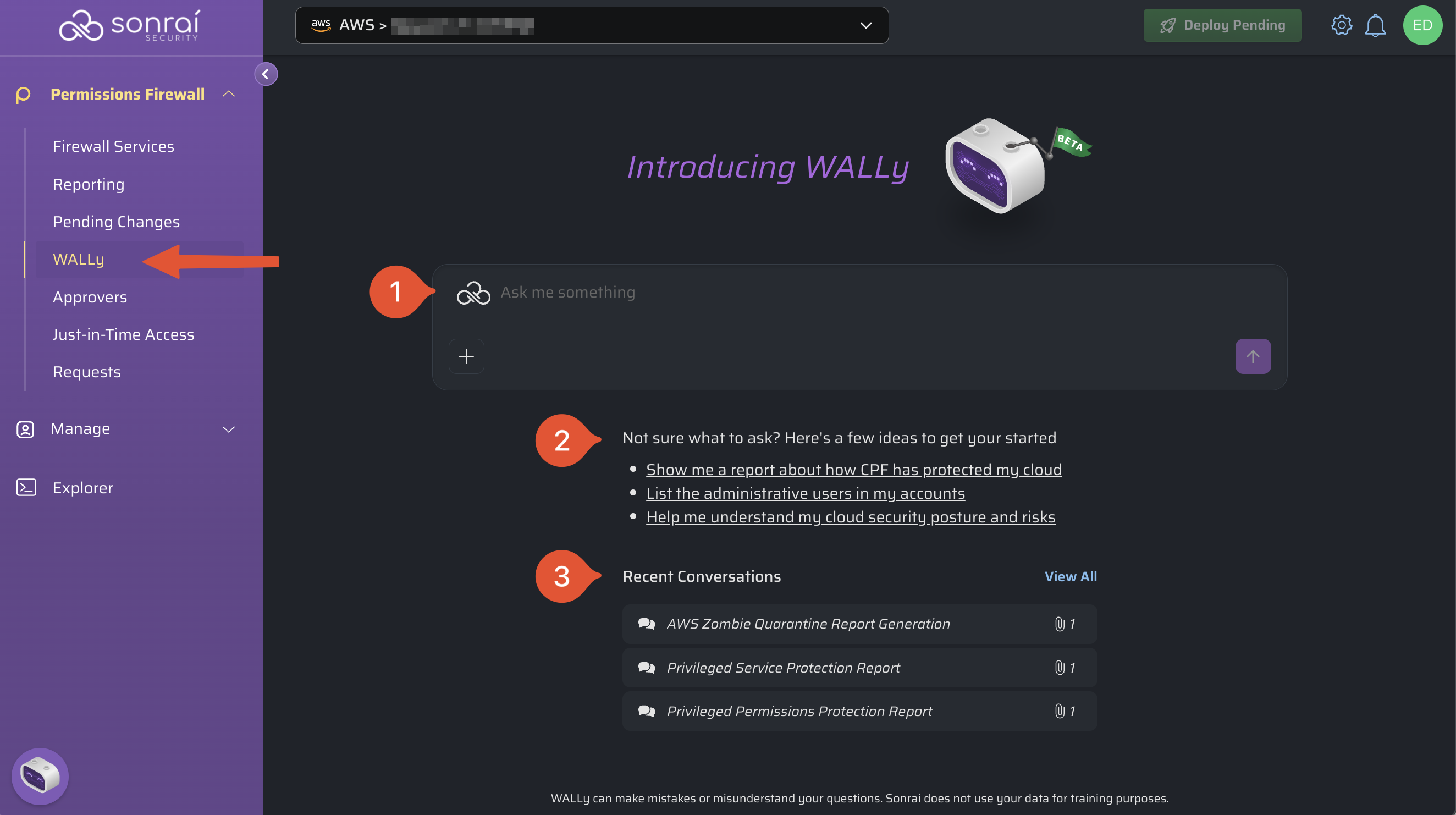This screenshot has width=1456, height=815.
Task: Collapse the sidebar with the arrow toggle
Action: (266, 74)
